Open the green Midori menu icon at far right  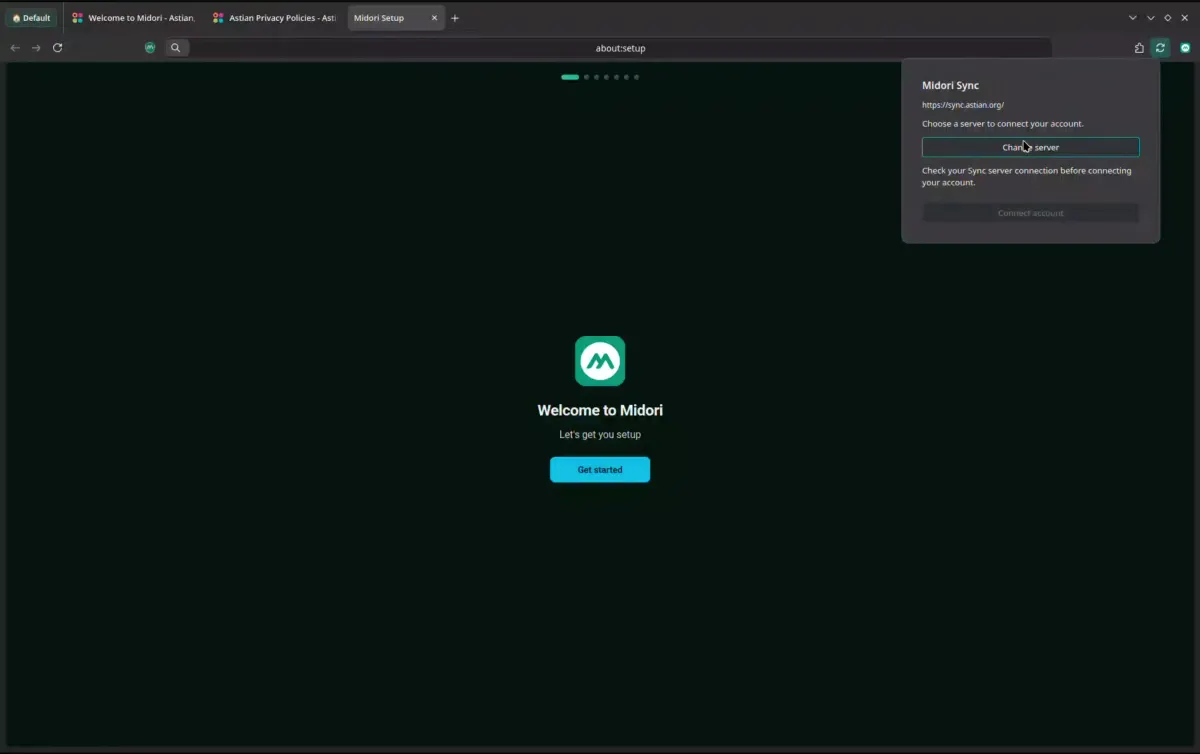[x=1185, y=48]
